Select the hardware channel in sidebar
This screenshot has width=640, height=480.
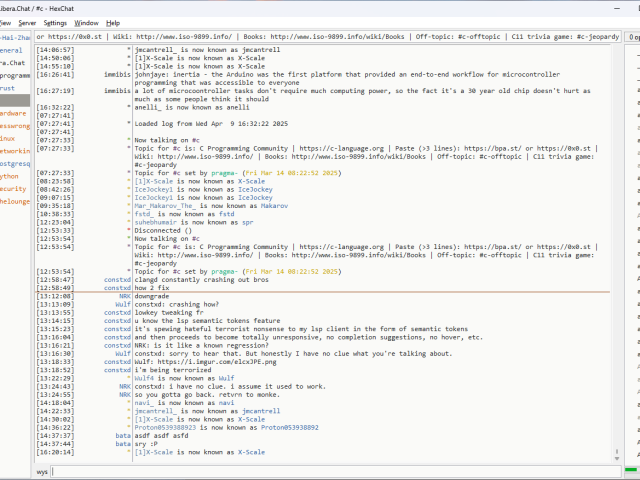14,113
